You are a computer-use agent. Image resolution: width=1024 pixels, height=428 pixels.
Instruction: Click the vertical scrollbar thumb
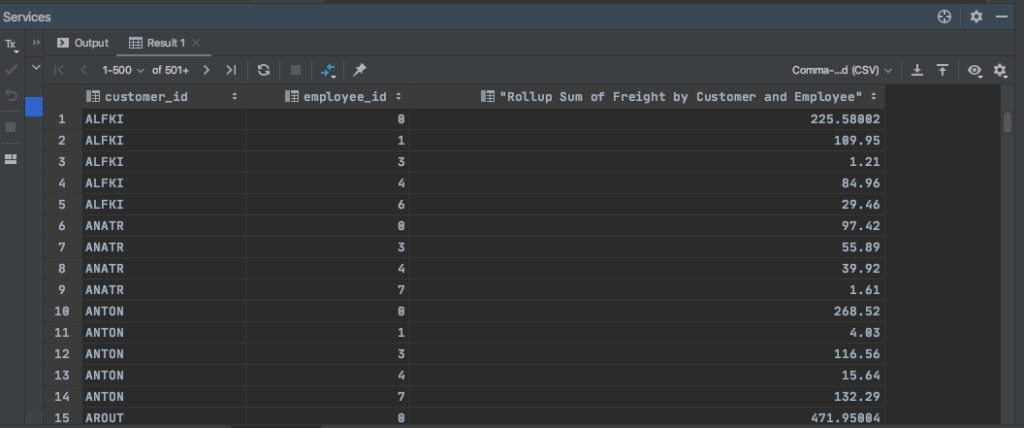[x=1007, y=122]
